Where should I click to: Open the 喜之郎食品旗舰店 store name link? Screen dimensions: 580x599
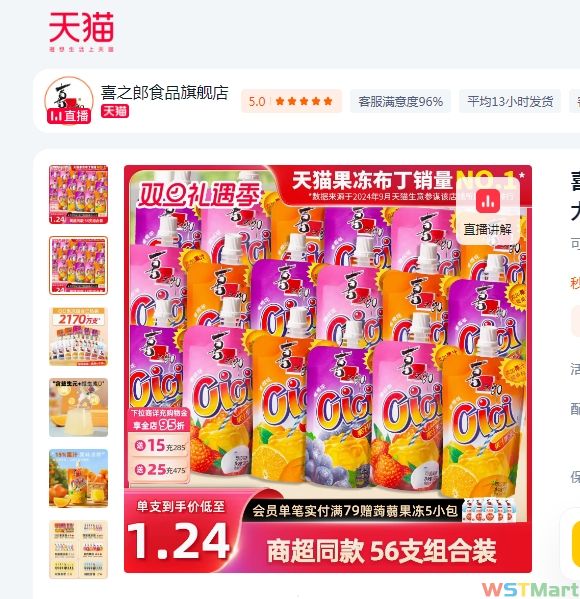point(165,93)
